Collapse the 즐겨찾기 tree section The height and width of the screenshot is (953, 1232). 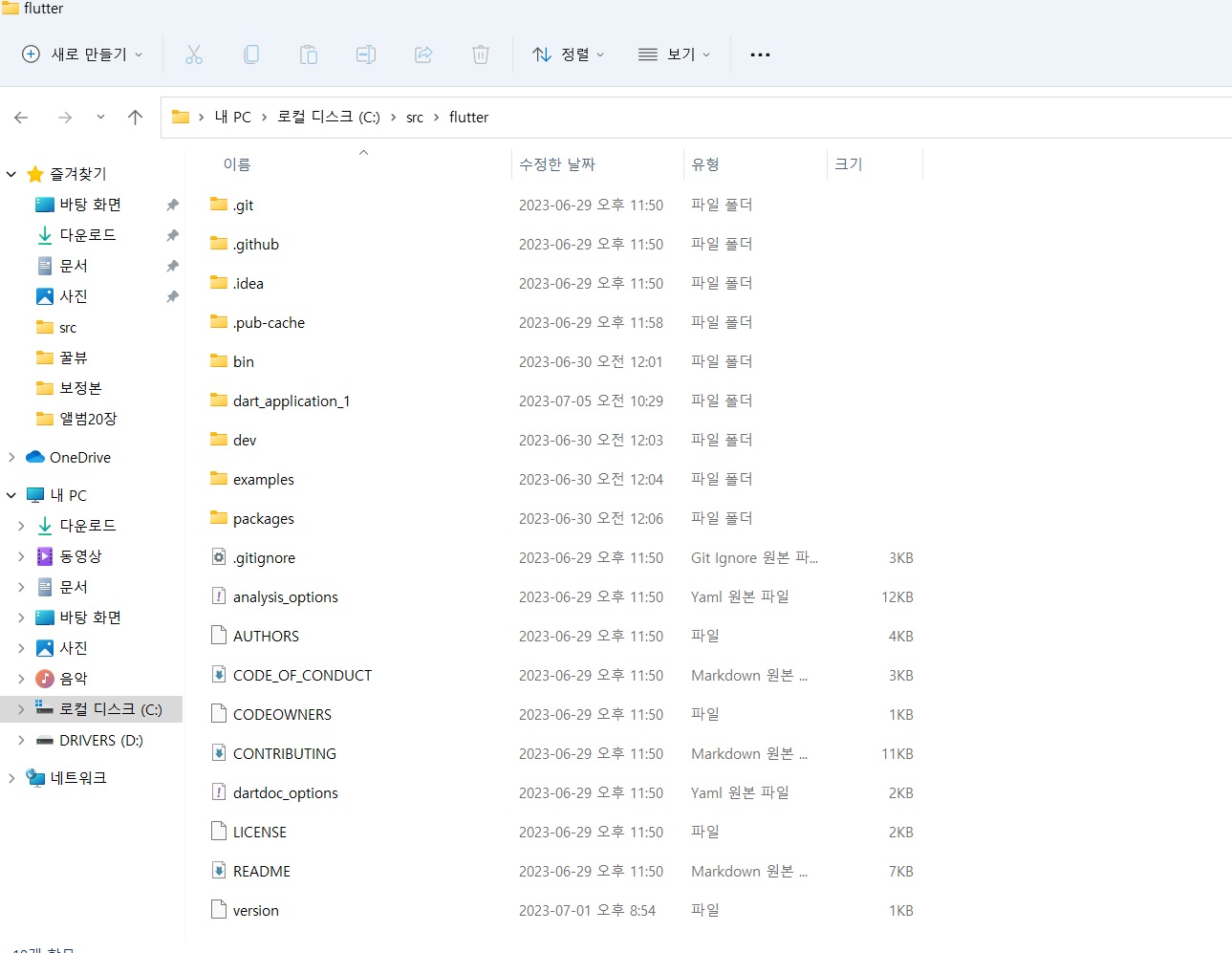point(11,174)
